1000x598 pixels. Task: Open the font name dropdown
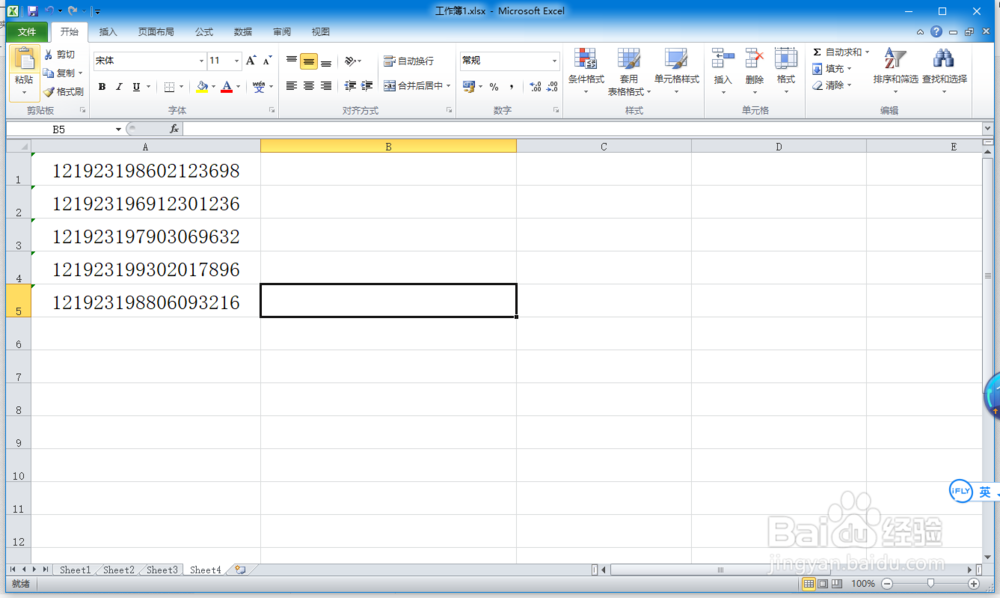click(x=201, y=61)
